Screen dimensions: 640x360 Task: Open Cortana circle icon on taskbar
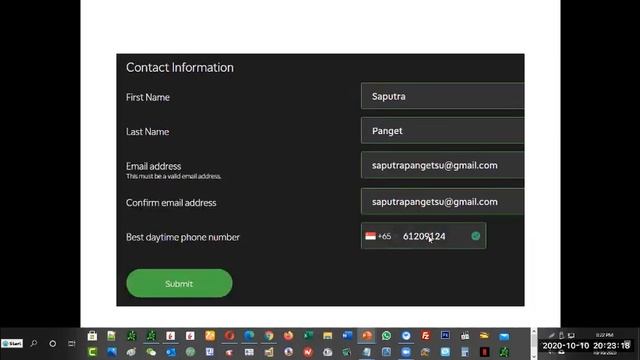(x=53, y=344)
